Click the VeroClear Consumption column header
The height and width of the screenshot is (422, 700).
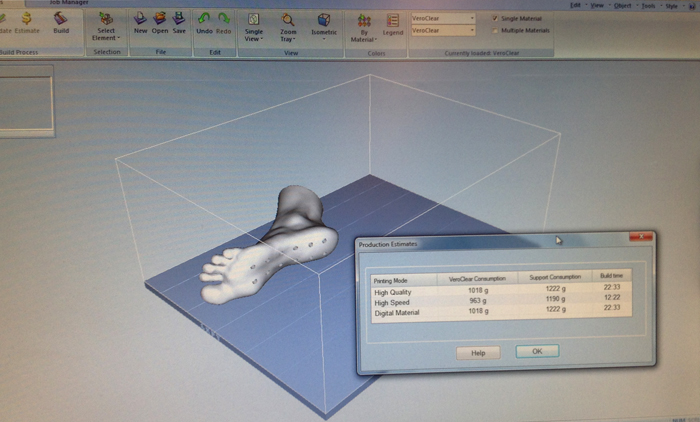pyautogui.click(x=477, y=278)
